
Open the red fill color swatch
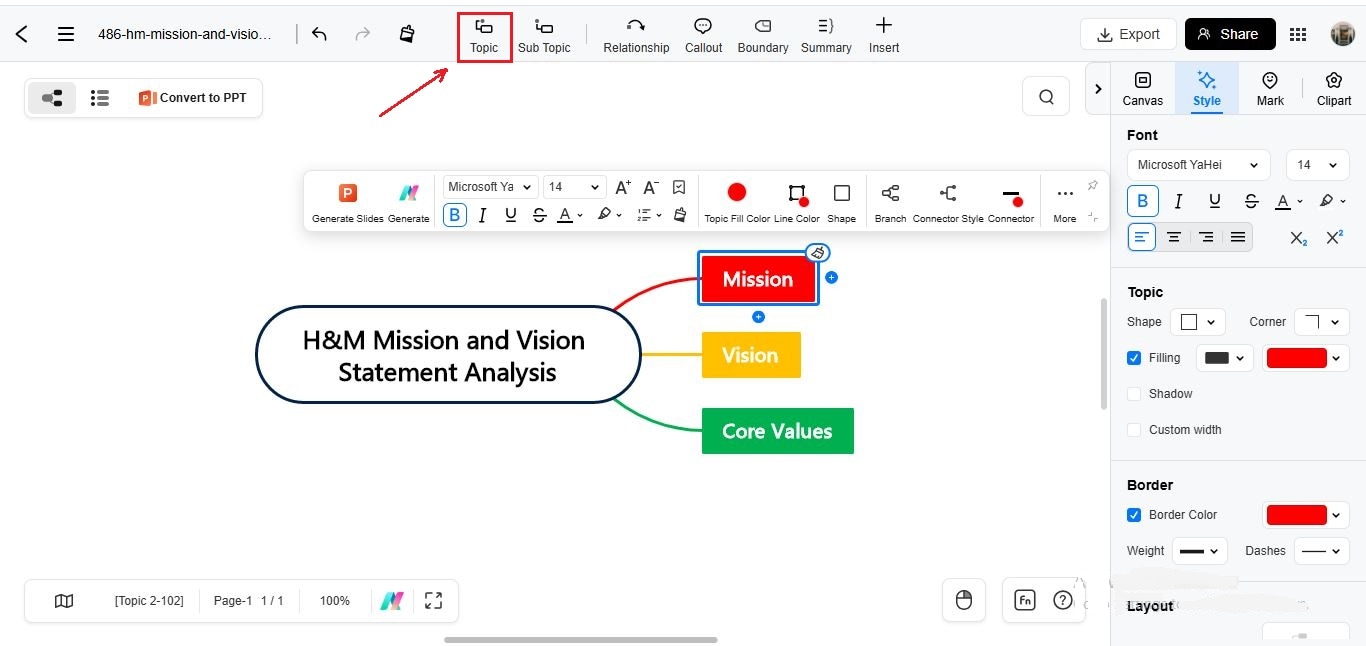(x=1306, y=358)
